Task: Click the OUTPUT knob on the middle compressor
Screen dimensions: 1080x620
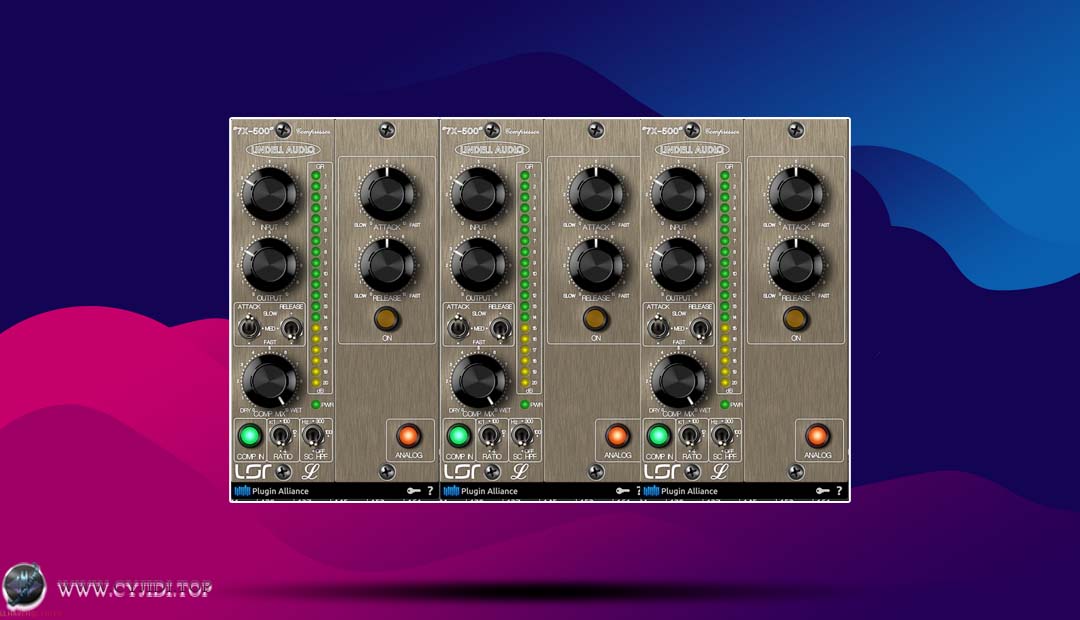Action: [478, 265]
